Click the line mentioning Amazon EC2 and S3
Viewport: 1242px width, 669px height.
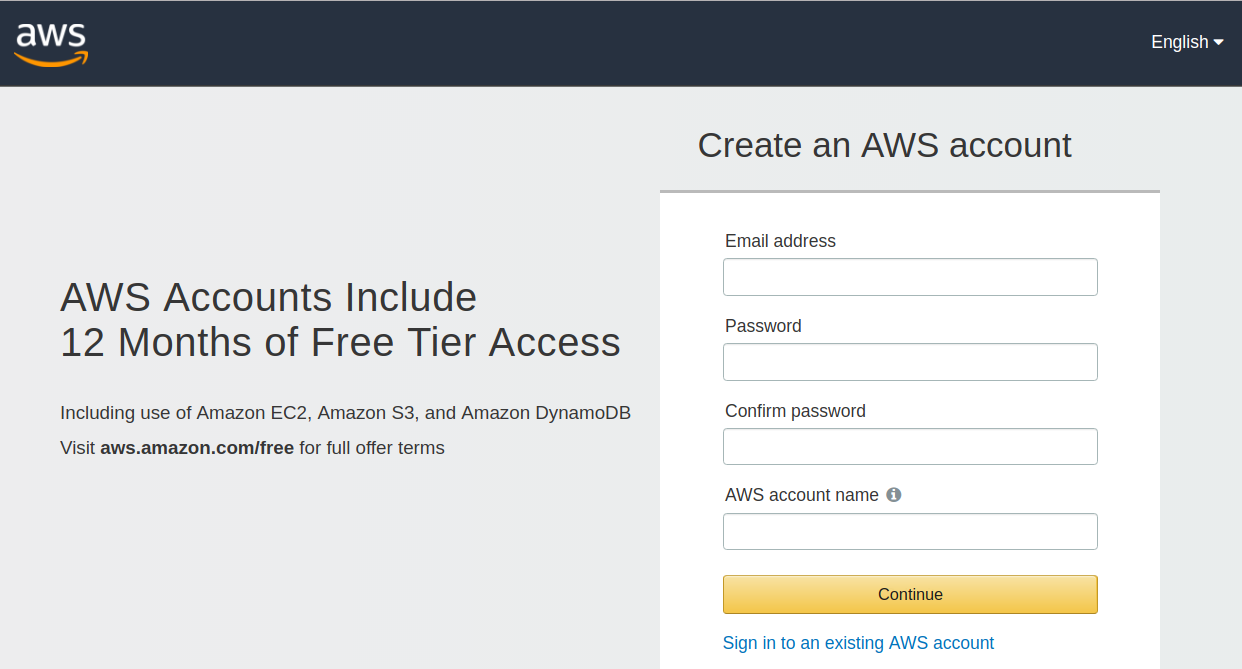tap(345, 413)
